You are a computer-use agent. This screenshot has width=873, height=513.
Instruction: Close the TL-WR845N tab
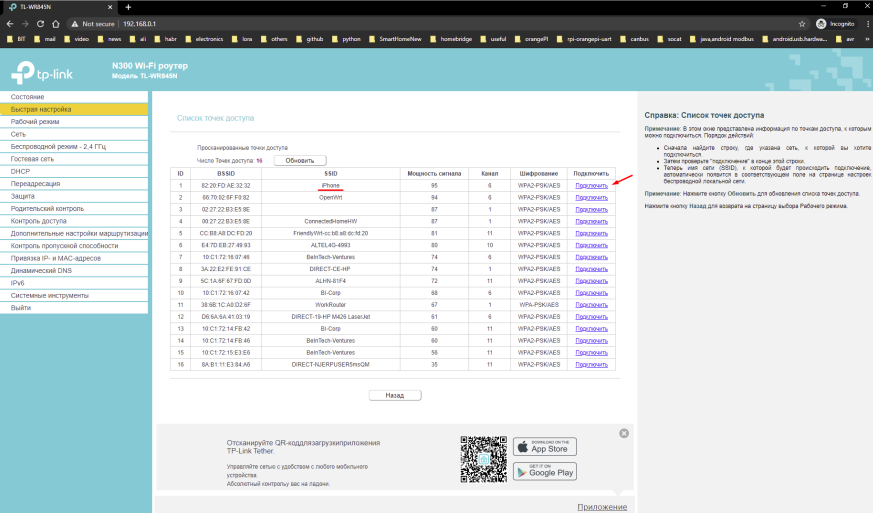[110, 7]
